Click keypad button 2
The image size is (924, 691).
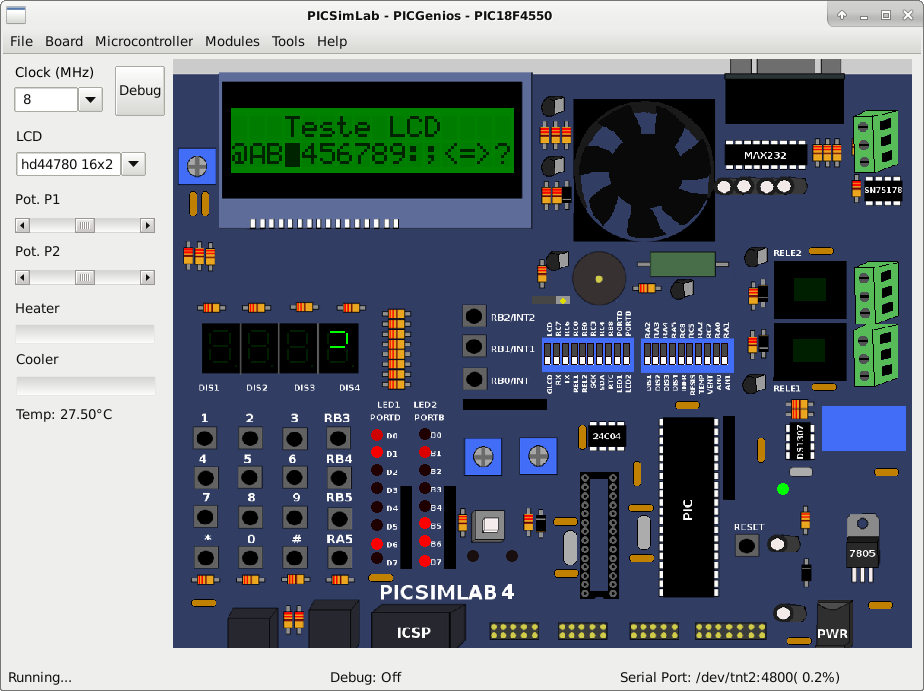(249, 438)
